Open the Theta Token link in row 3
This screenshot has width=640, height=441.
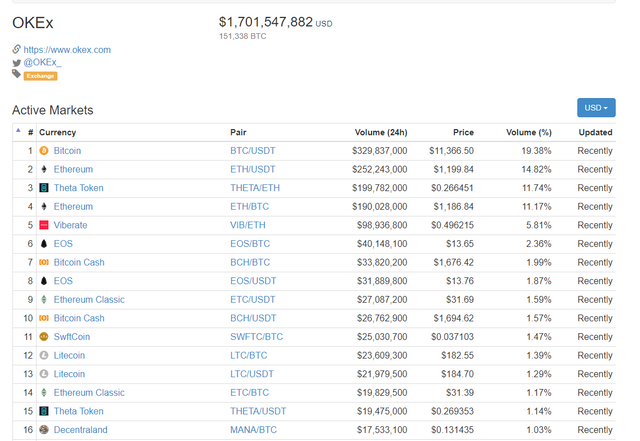click(x=79, y=188)
